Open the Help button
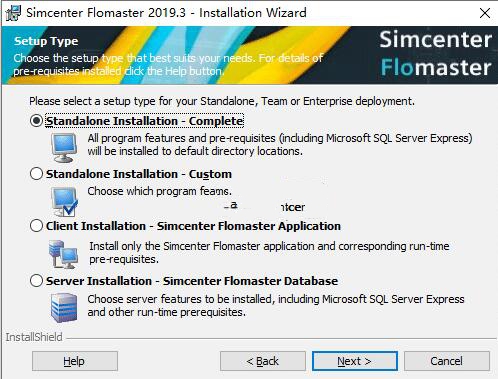The height and width of the screenshot is (379, 498). [x=75, y=361]
